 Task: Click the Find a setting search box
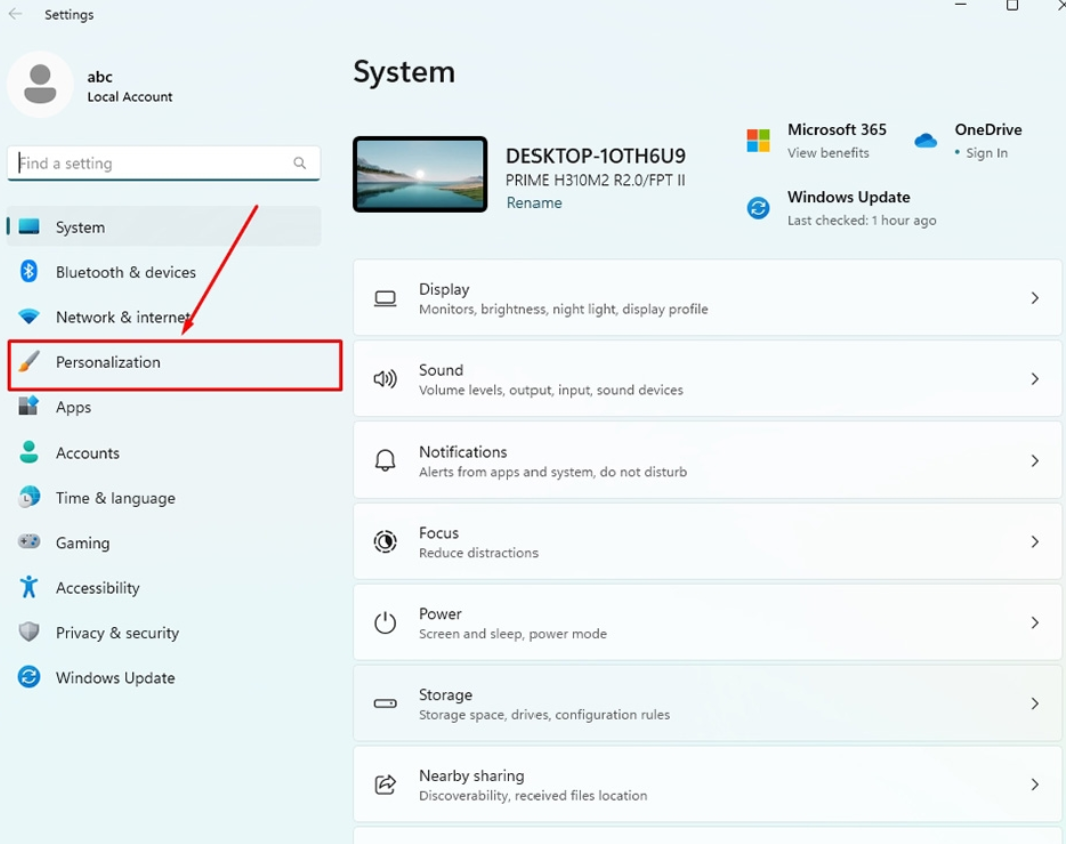point(150,163)
